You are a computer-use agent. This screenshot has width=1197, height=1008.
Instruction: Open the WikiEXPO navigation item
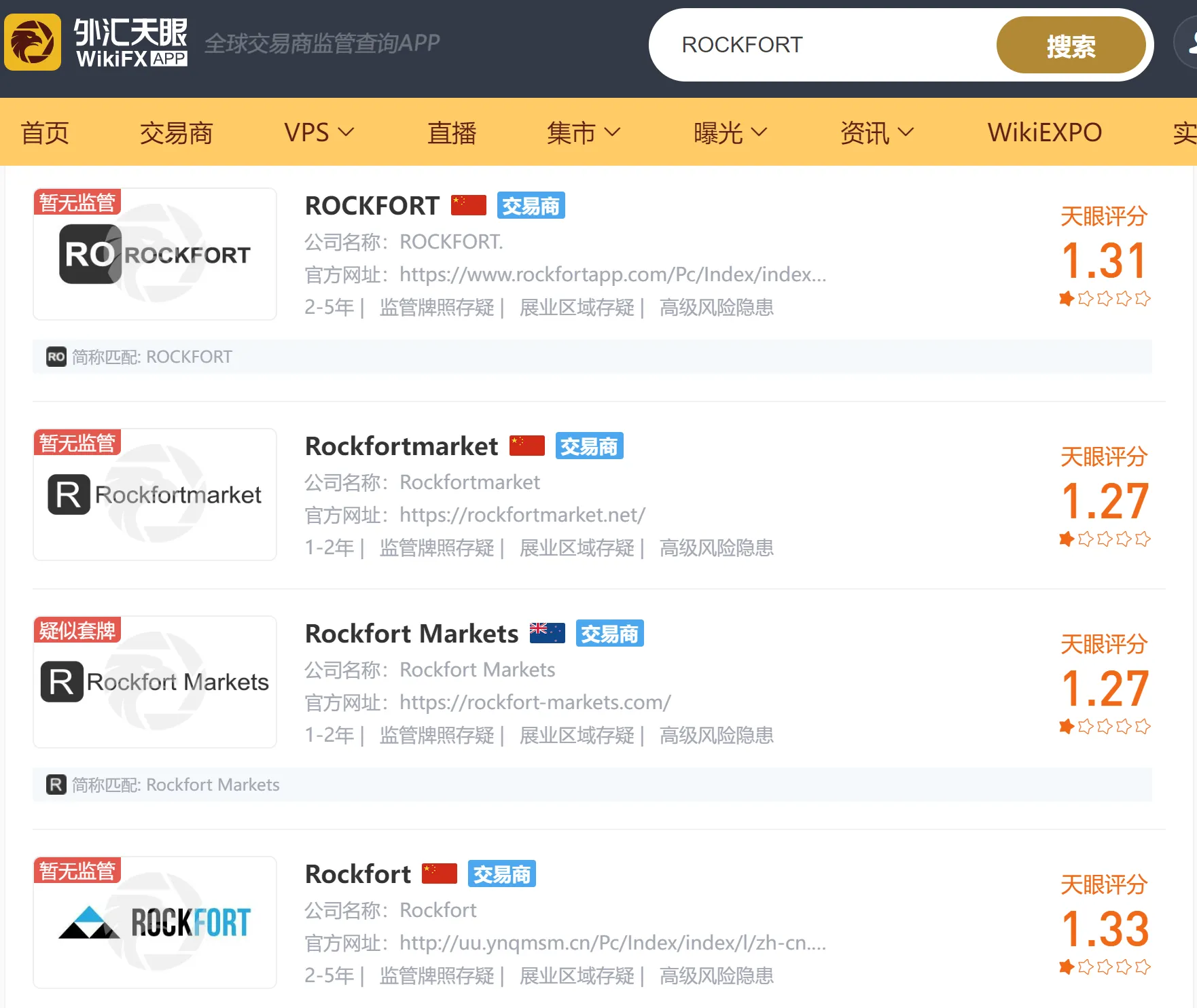pos(1045,132)
